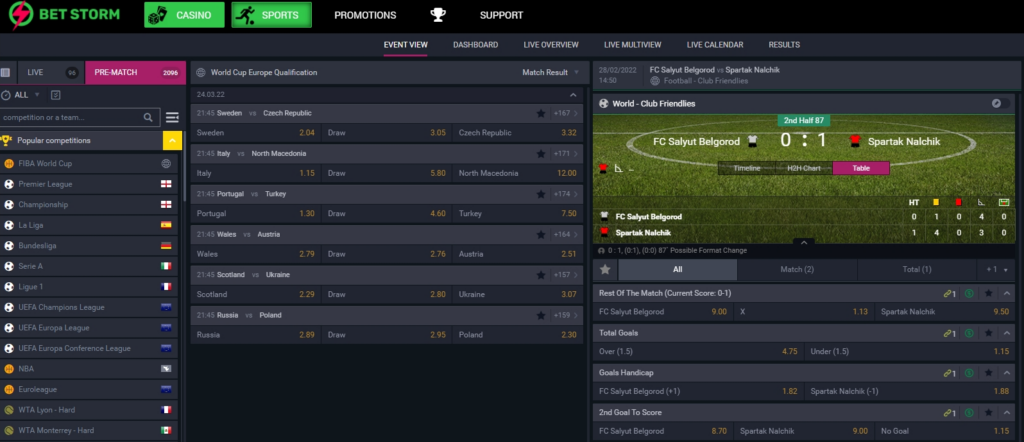Screen dimensions: 1024x442
Task: Click the green CASINO button
Action: coord(184,15)
